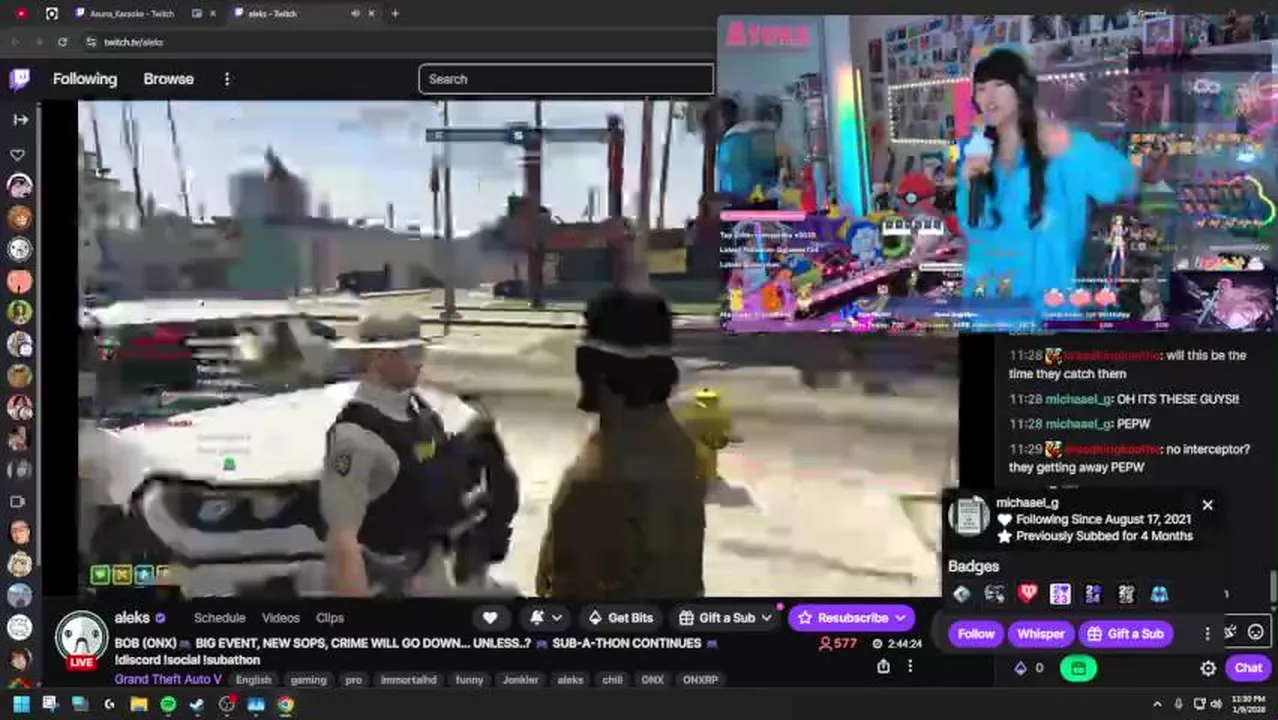Open Spotify from the taskbar
The image size is (1278, 720).
[x=168, y=705]
